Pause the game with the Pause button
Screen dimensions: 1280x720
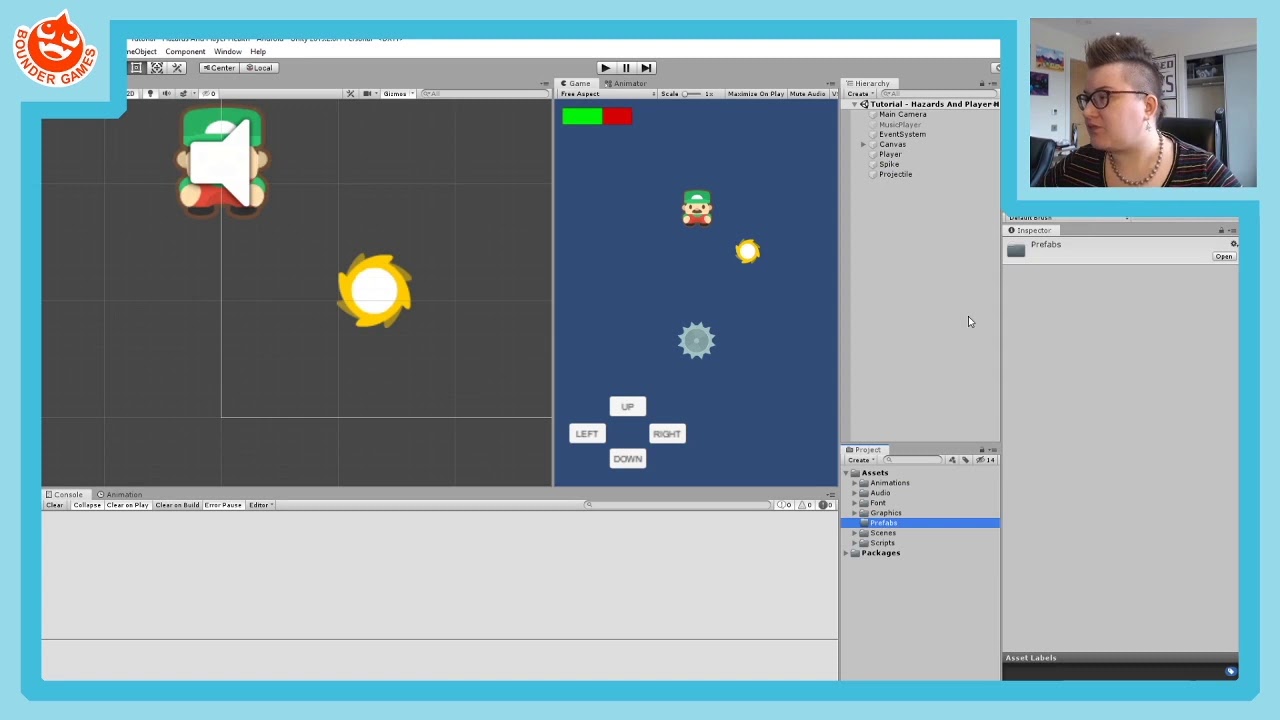[x=626, y=68]
